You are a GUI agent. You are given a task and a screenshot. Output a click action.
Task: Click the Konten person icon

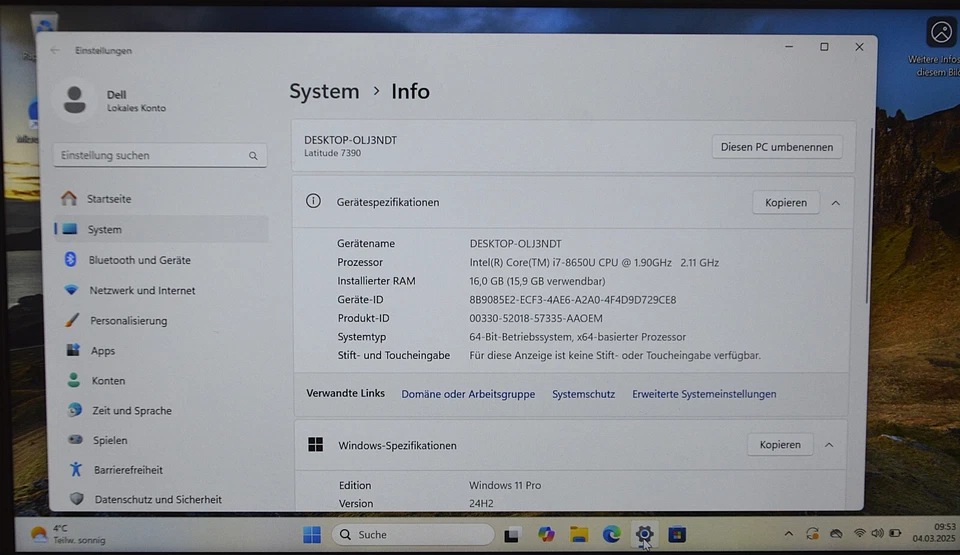point(73,380)
